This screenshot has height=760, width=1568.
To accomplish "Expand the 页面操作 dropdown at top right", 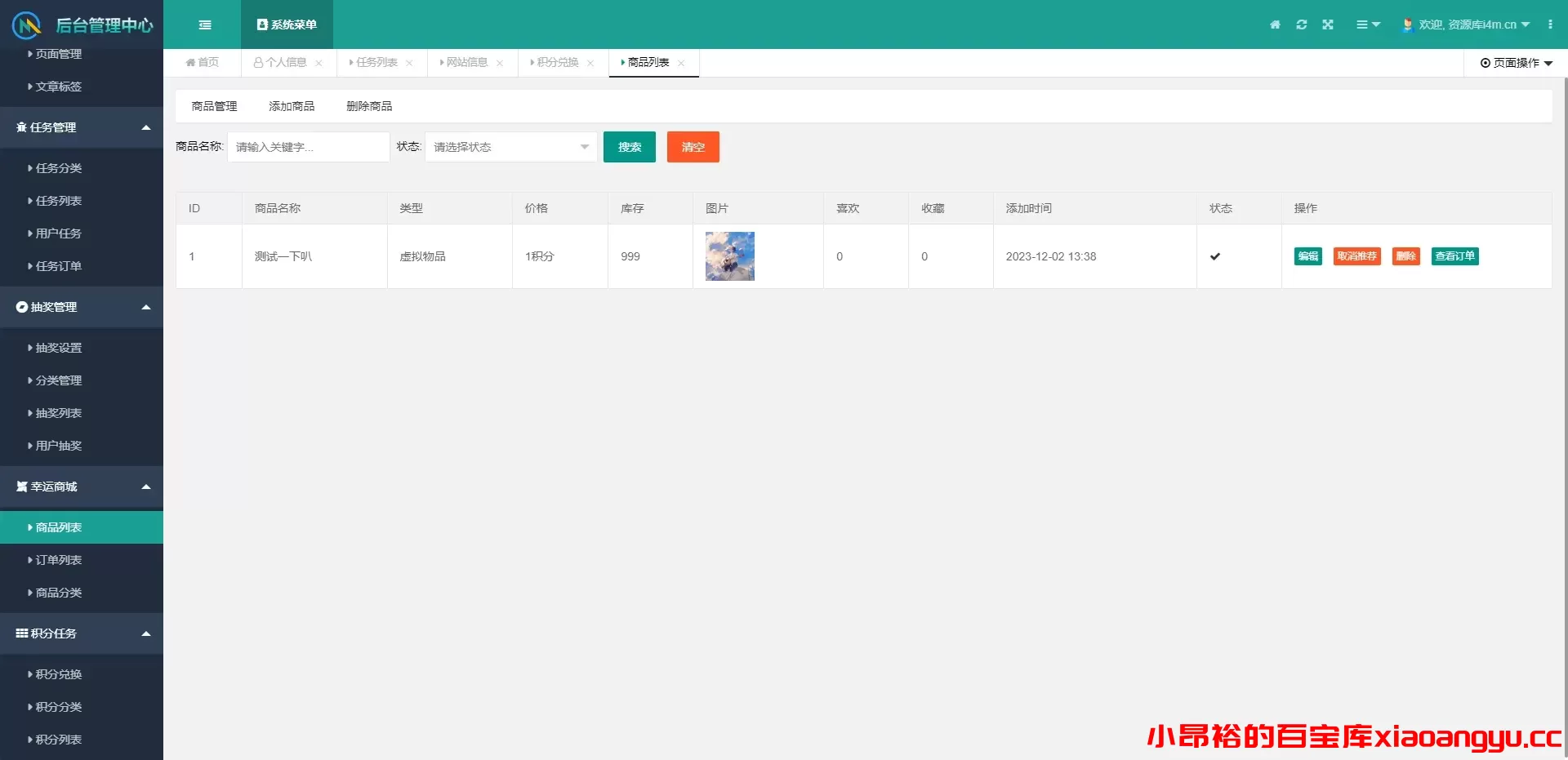I will coord(1515,63).
